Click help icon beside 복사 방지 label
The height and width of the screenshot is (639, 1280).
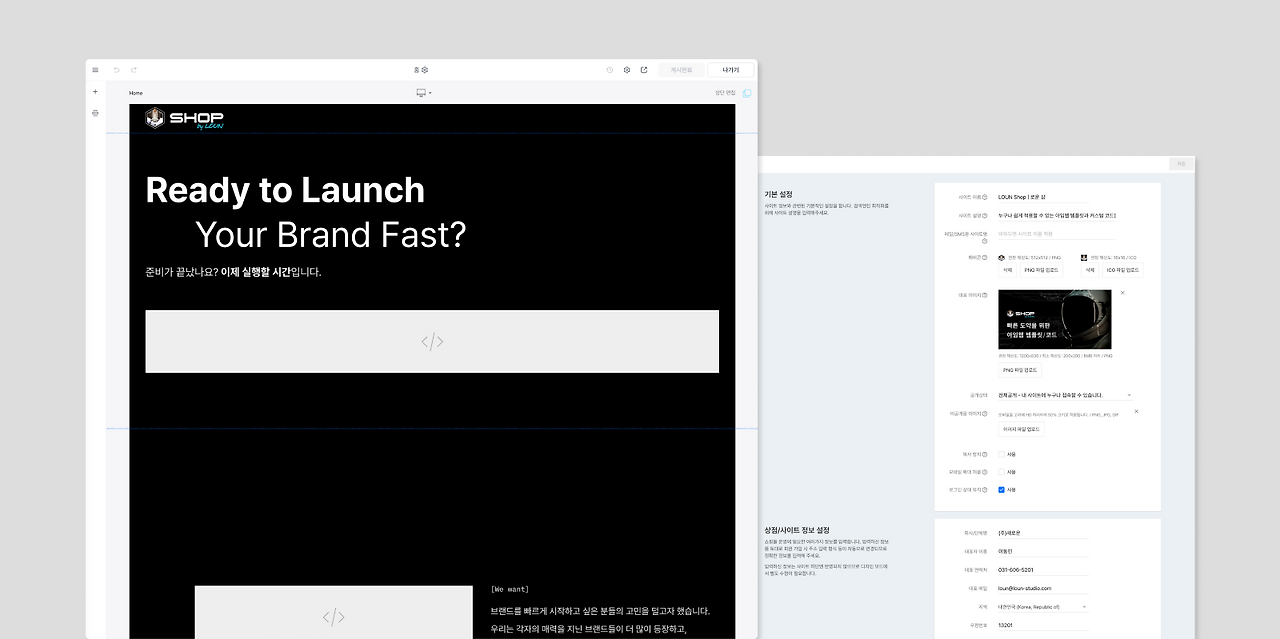pos(985,454)
